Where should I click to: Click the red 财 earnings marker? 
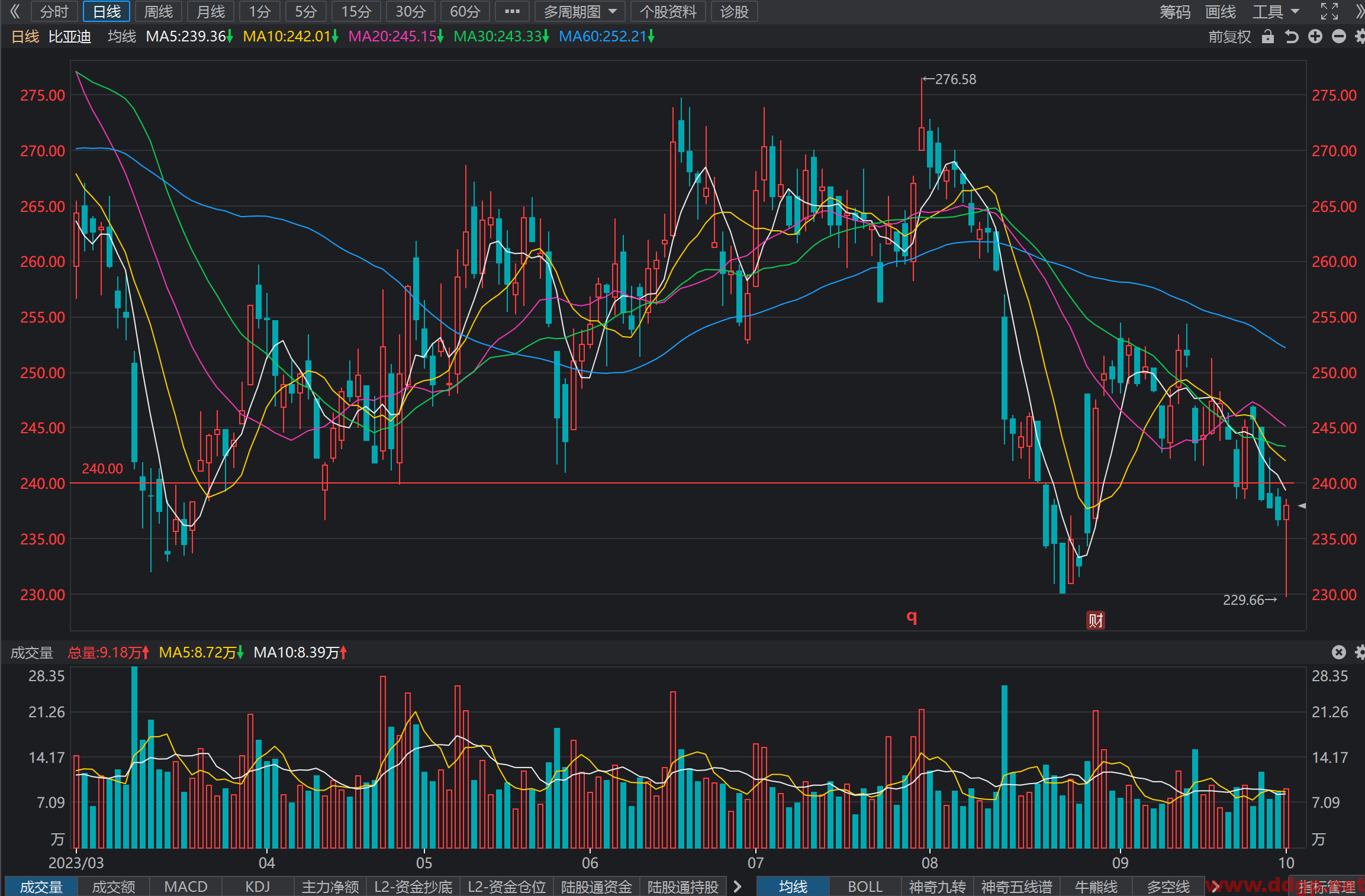pyautogui.click(x=1096, y=620)
